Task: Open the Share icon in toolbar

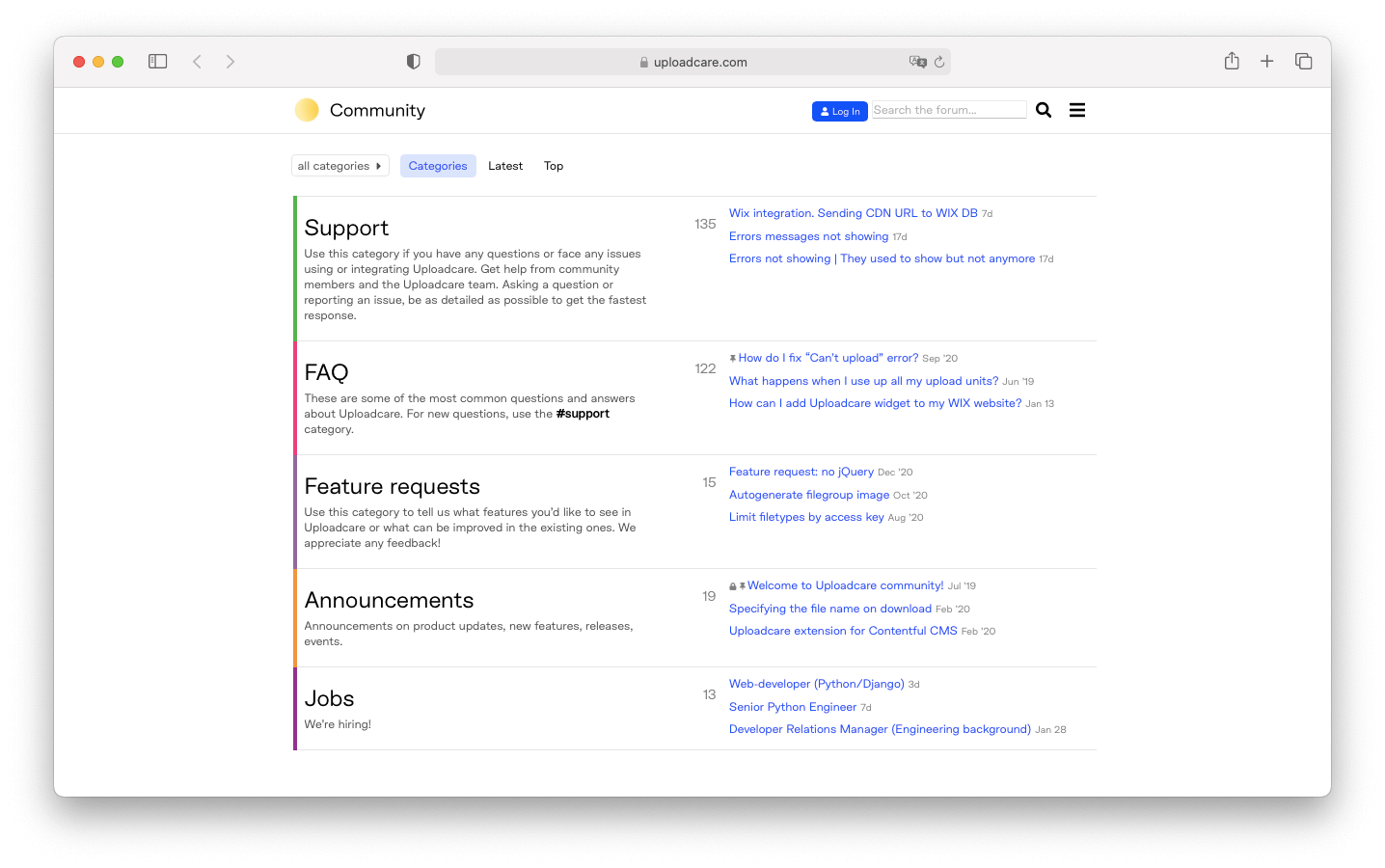Action: [x=1232, y=62]
